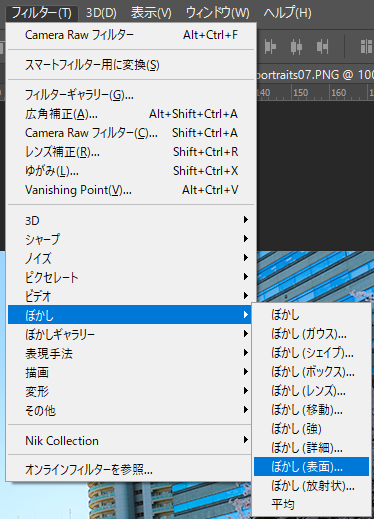This screenshot has width=374, height=519.
Task: Apply plain ぼかし in blur submenu
Action: (x=311, y=314)
